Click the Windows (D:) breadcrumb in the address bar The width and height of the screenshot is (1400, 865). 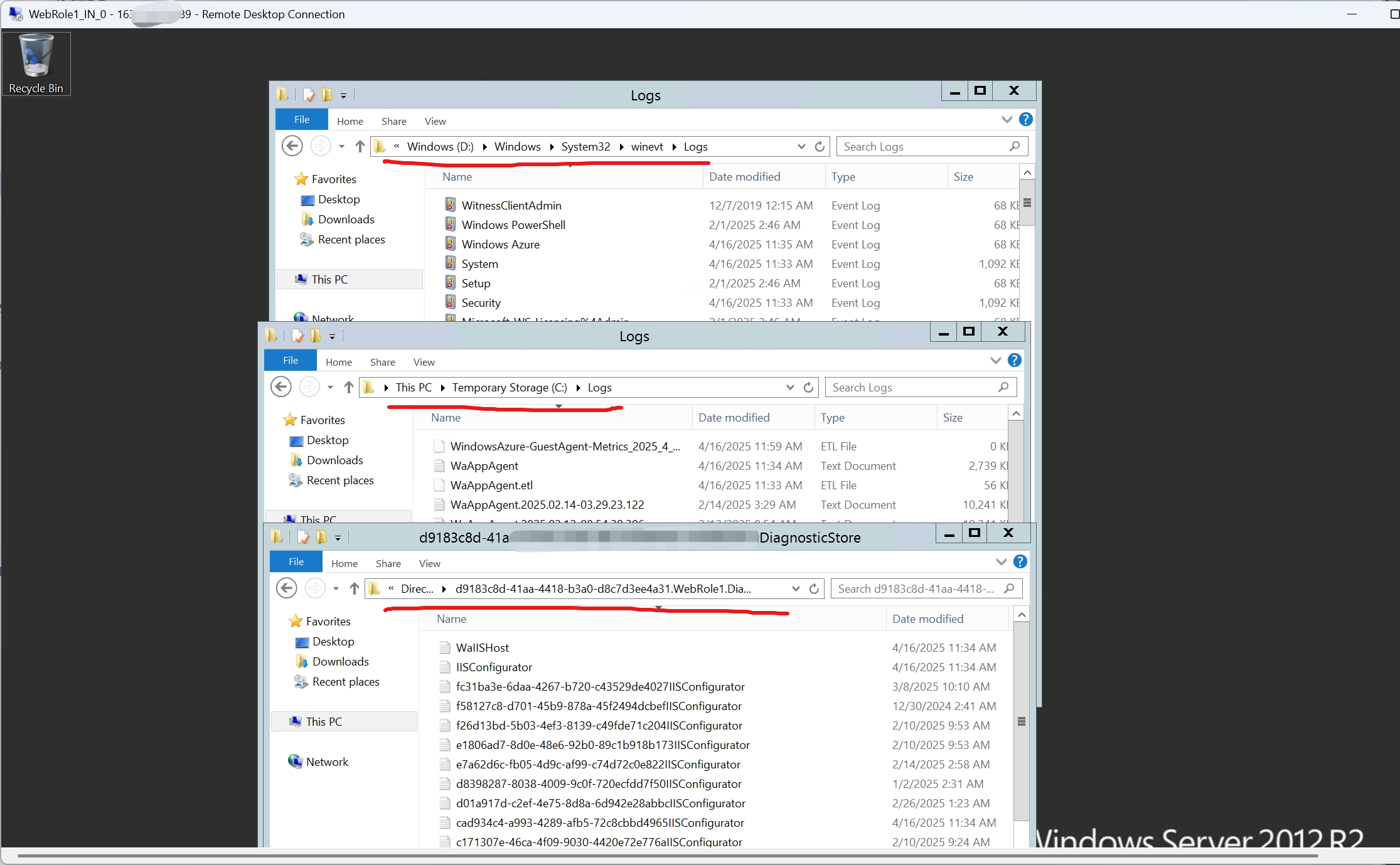pos(440,146)
